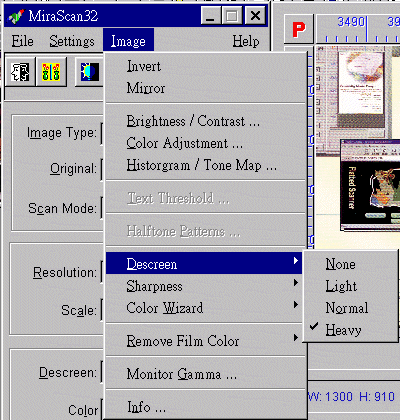Expand the Color Wizard submenu
Viewport: 400px width, 420px height.
pos(204,308)
